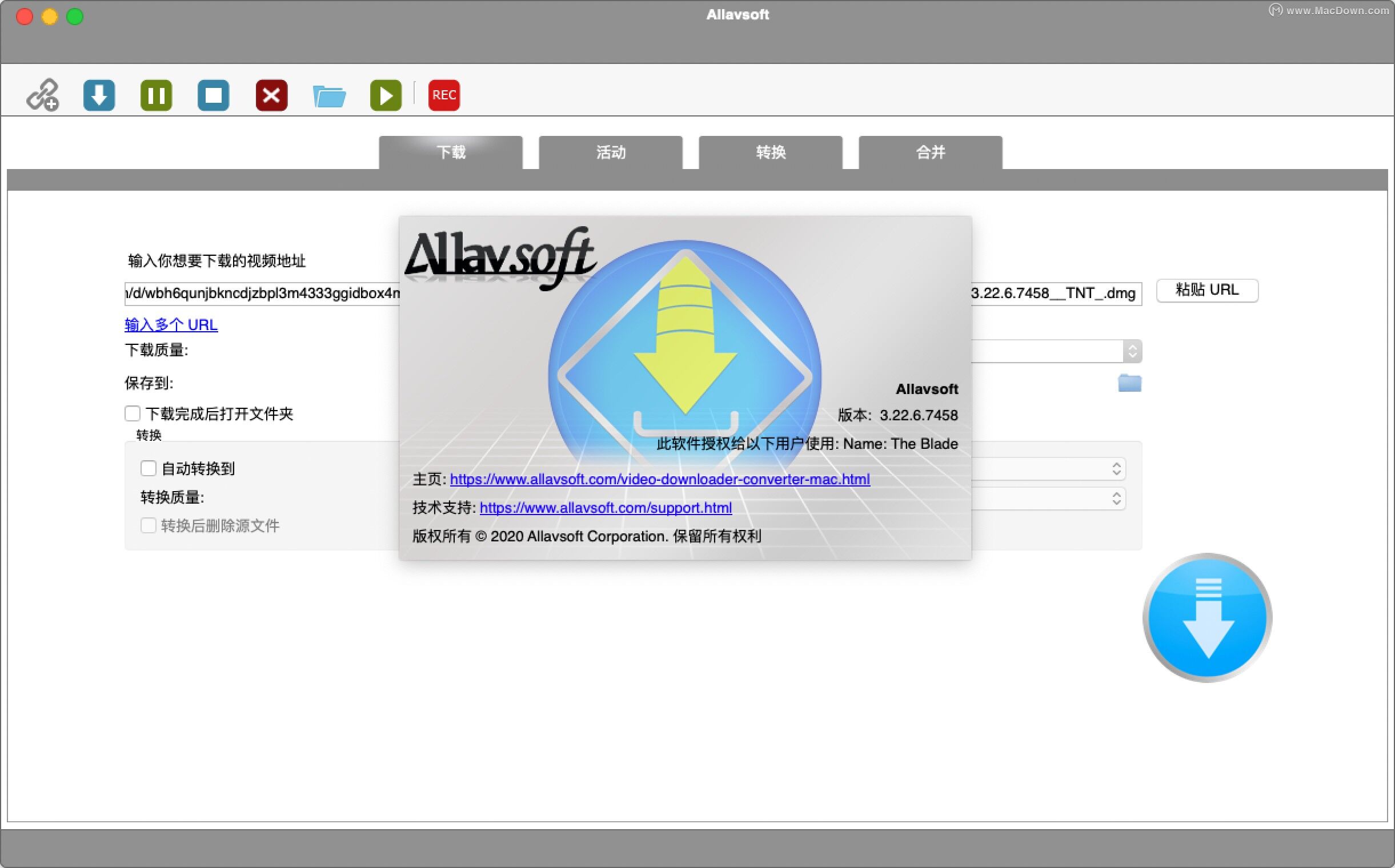Open the allavsoft.com support link

point(605,508)
